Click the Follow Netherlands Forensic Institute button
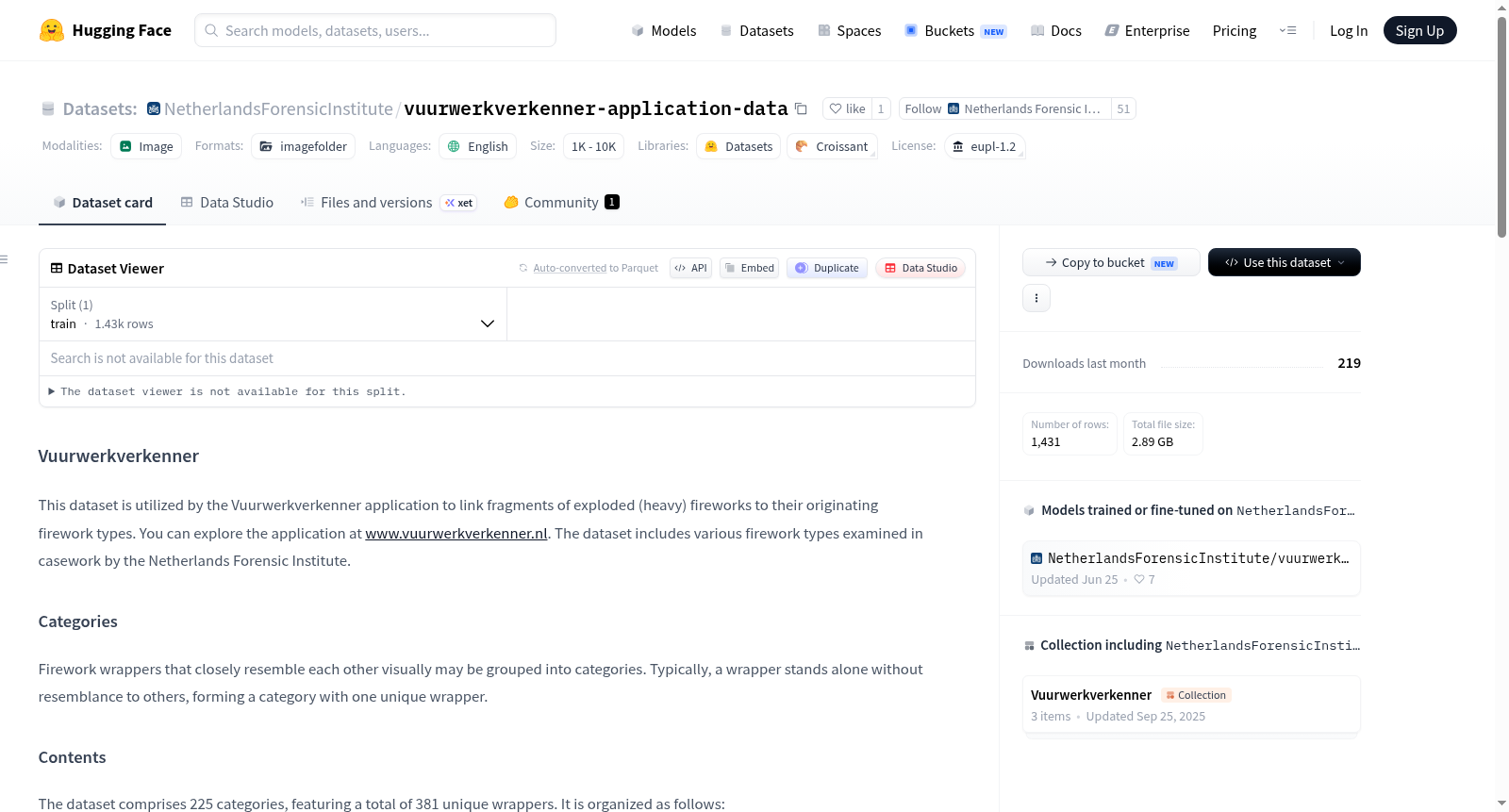This screenshot has height=812, width=1509. pyautogui.click(x=1005, y=108)
